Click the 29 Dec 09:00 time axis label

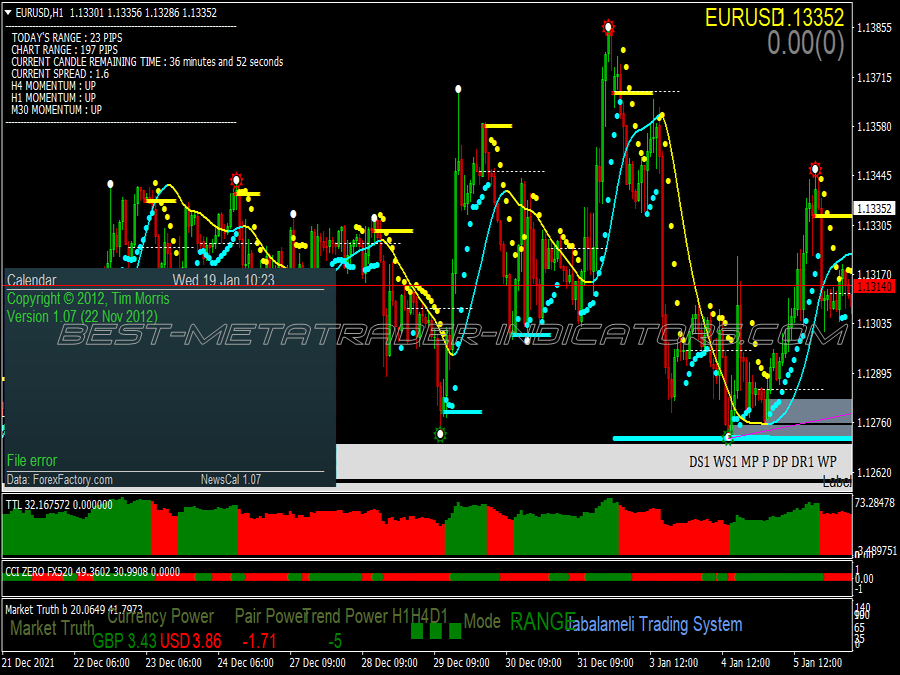pyautogui.click(x=462, y=662)
